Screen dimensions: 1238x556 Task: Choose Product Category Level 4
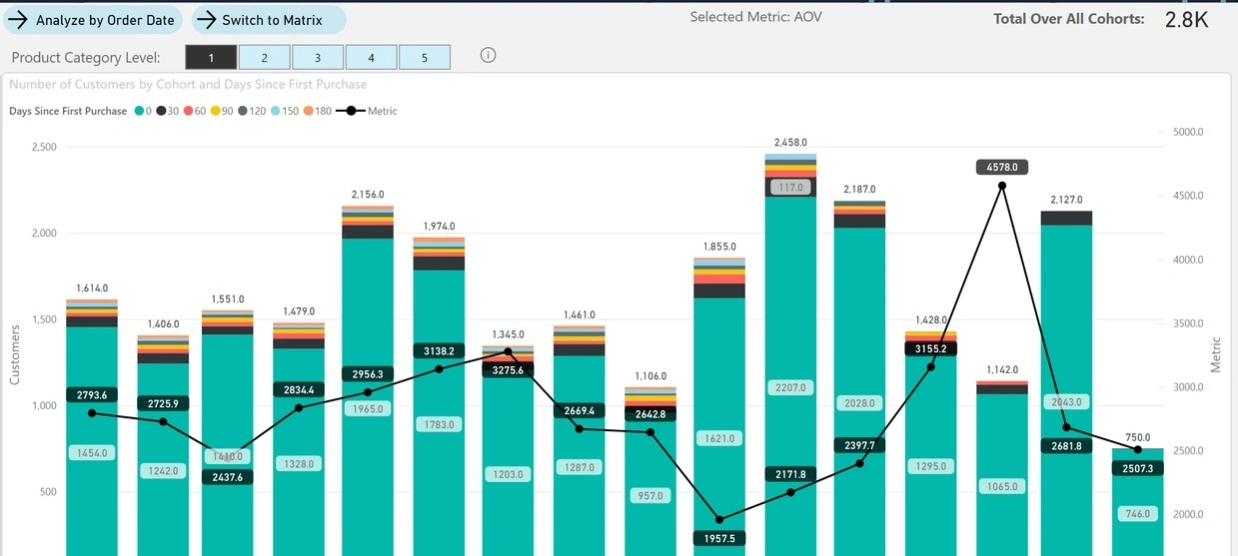371,58
